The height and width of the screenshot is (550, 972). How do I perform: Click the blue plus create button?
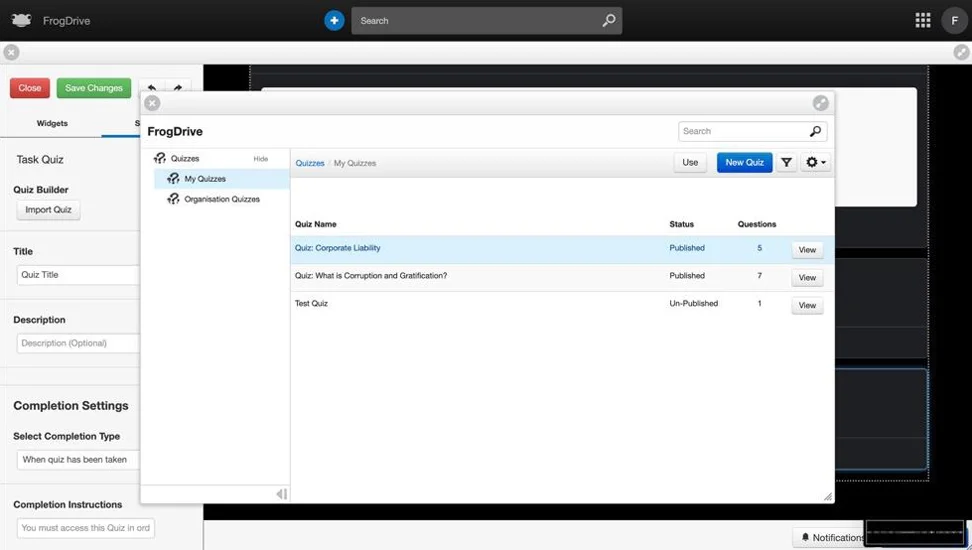[334, 20]
